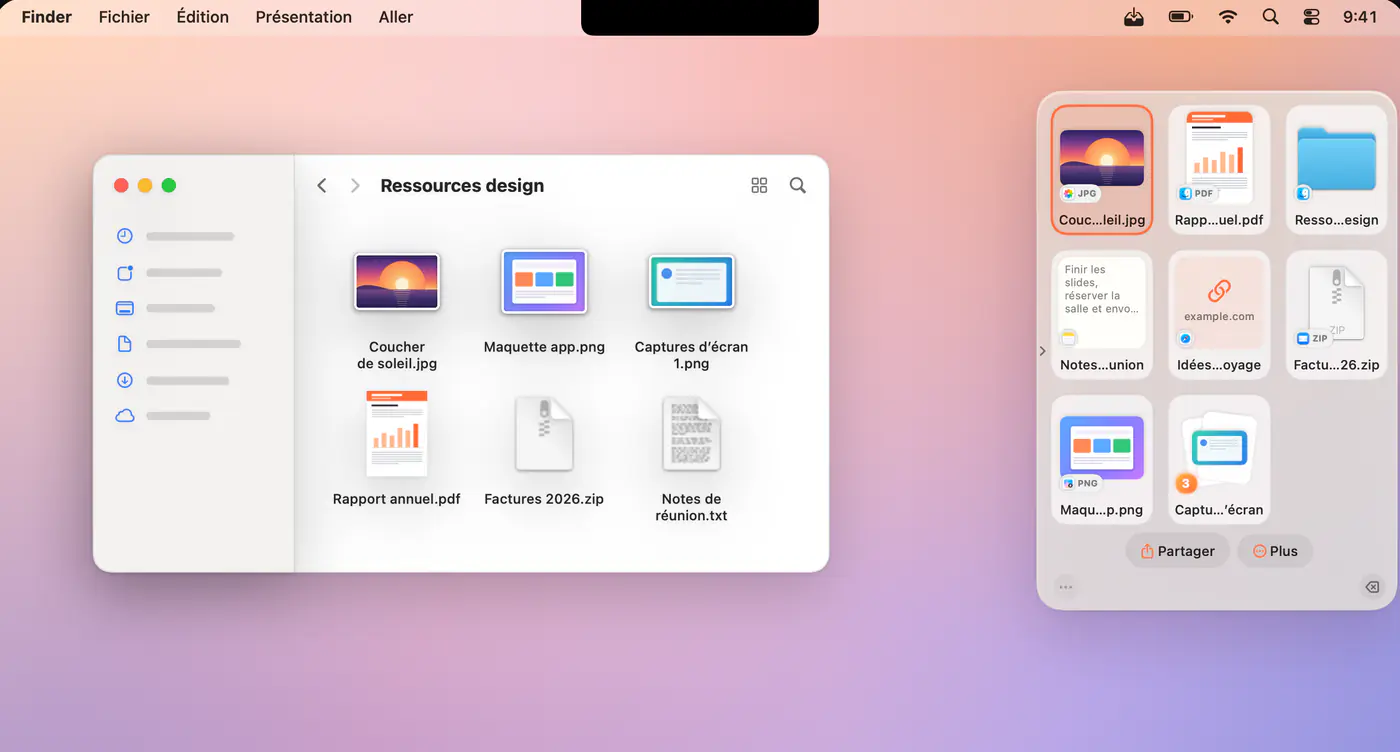Switch view using the Finder grid icon
The width and height of the screenshot is (1400, 752).
click(x=759, y=185)
